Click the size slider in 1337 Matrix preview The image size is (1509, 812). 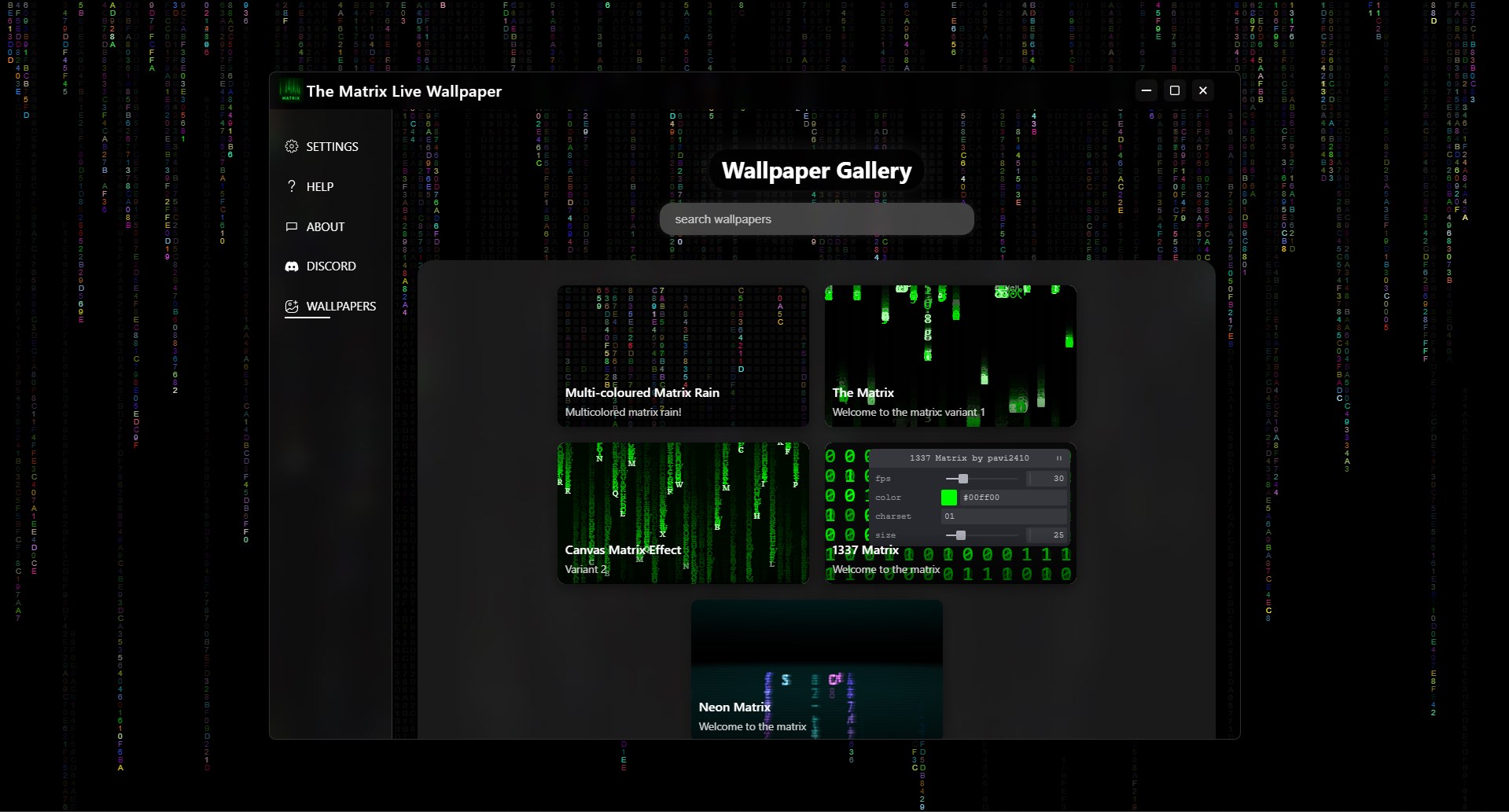click(981, 535)
